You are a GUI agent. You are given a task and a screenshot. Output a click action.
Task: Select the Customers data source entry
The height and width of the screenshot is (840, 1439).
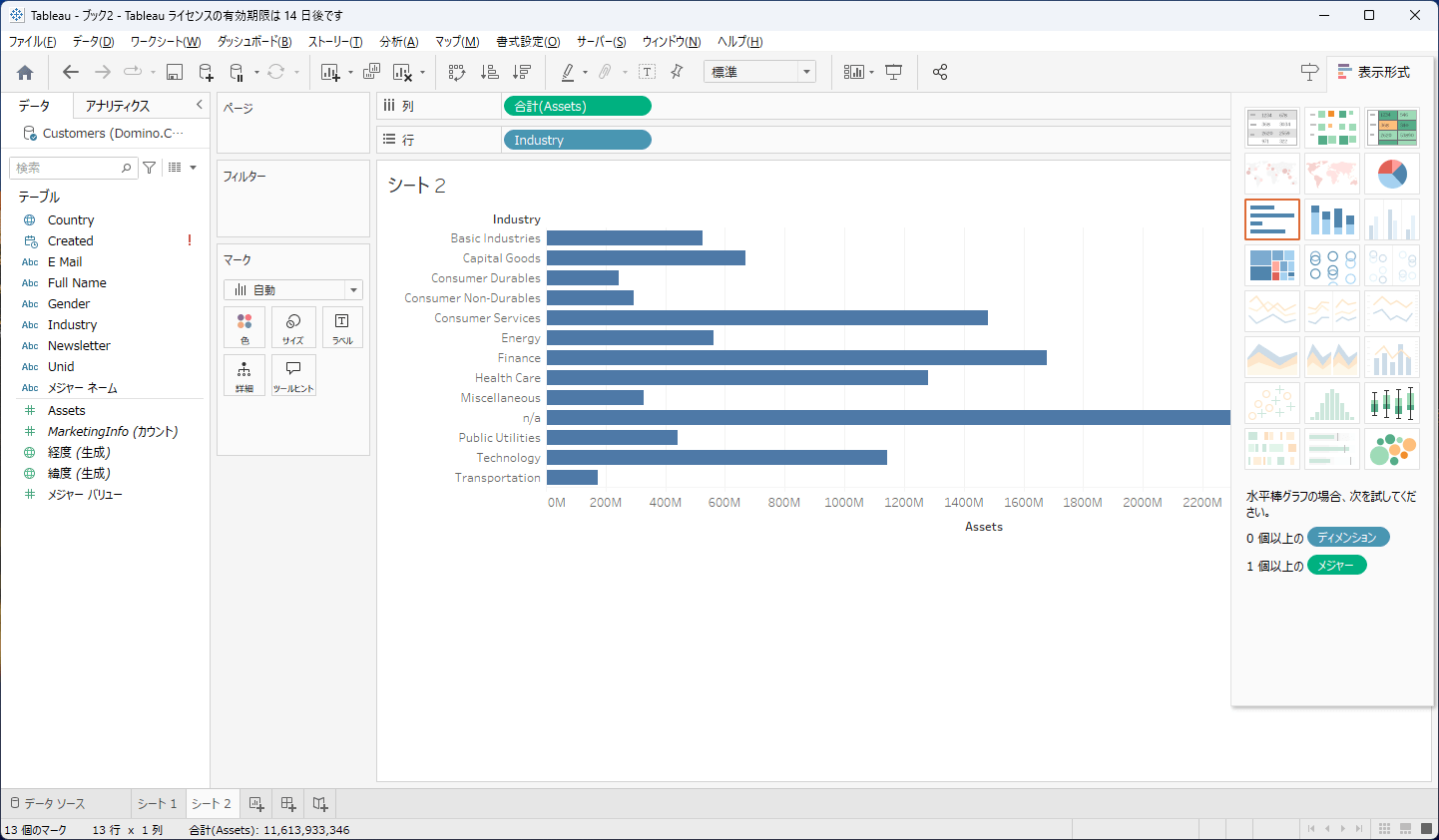click(104, 133)
